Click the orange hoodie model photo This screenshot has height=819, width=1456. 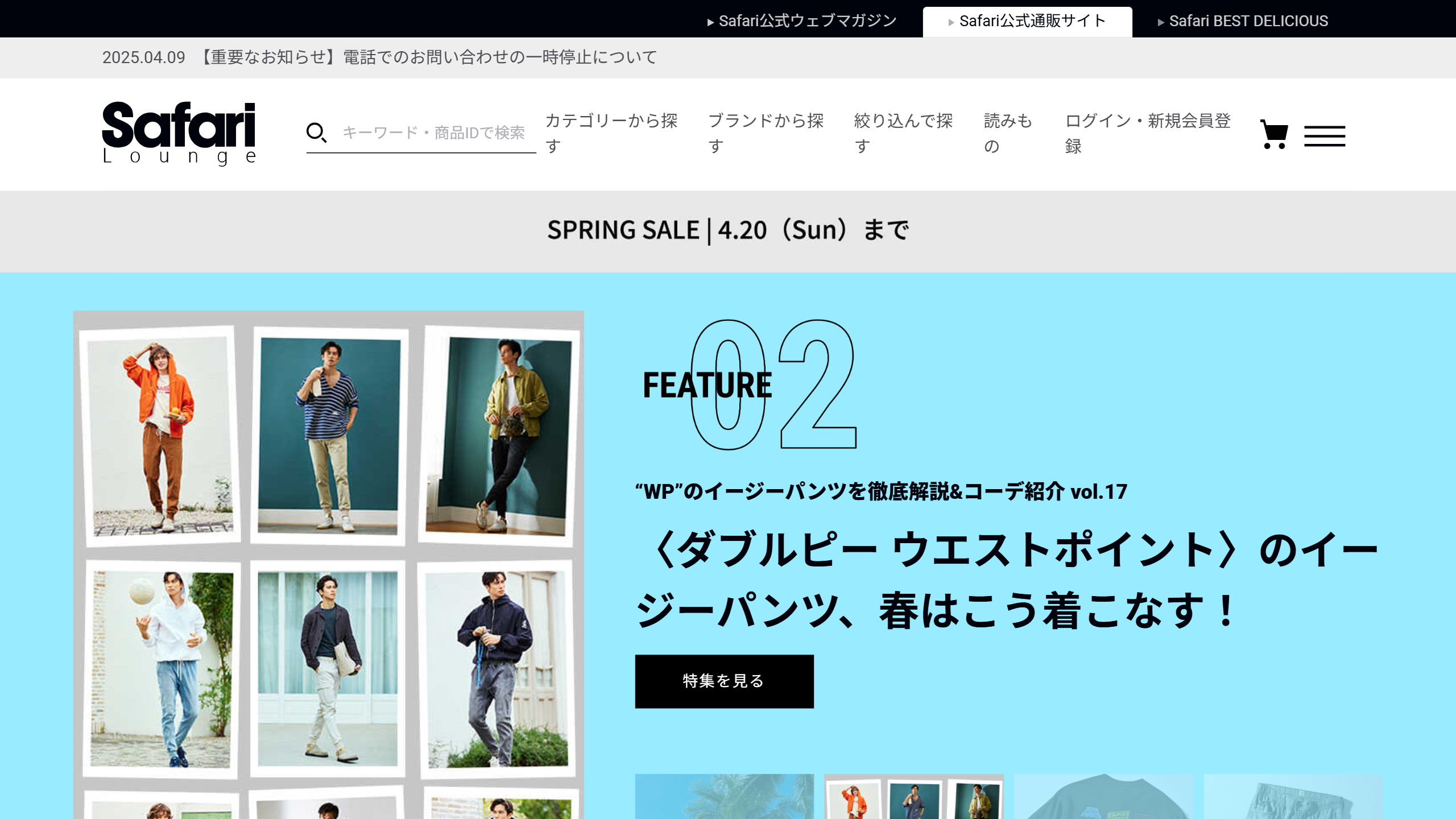click(x=161, y=436)
